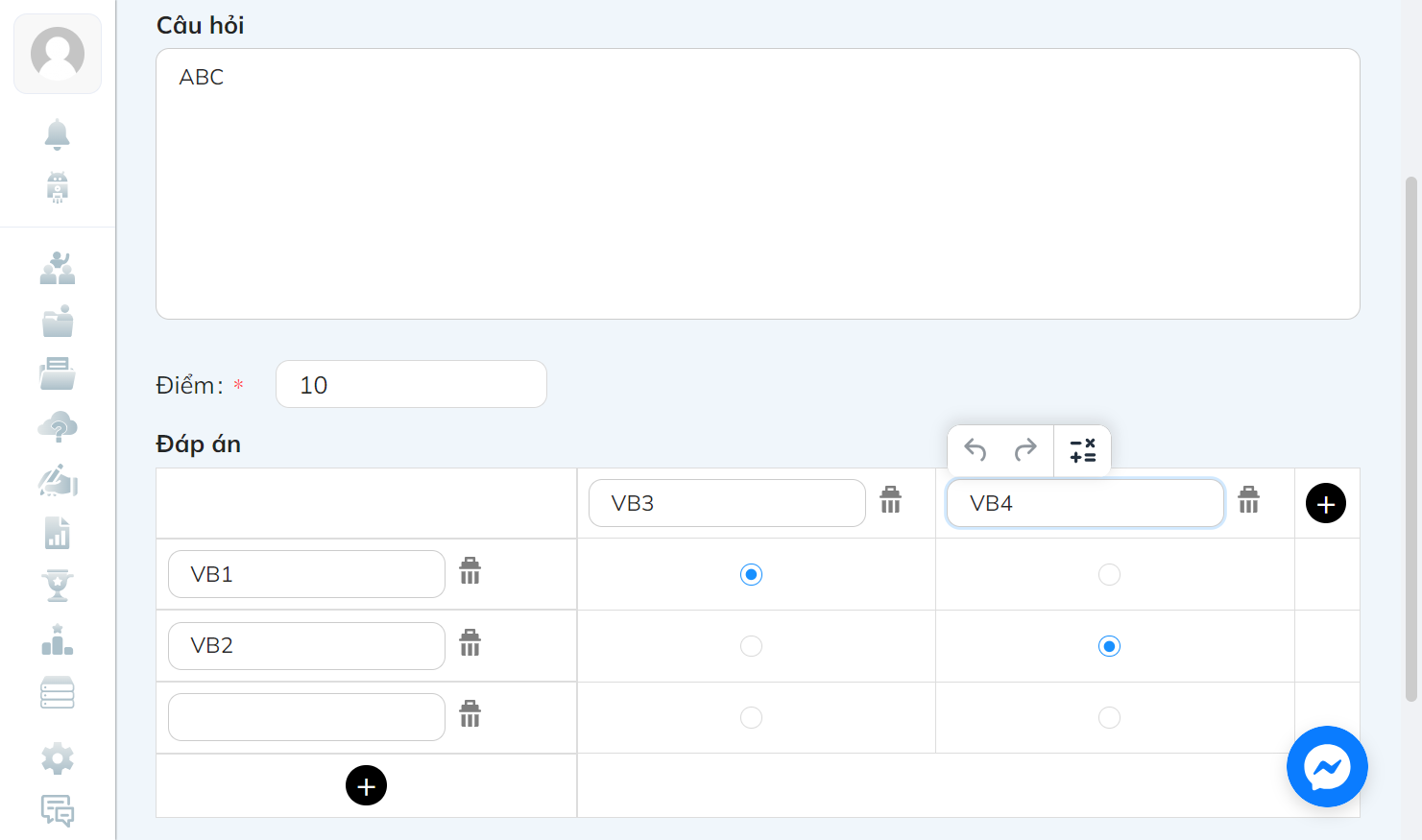Delete the VB4 column using its trash icon
1422x840 pixels.
(1248, 499)
